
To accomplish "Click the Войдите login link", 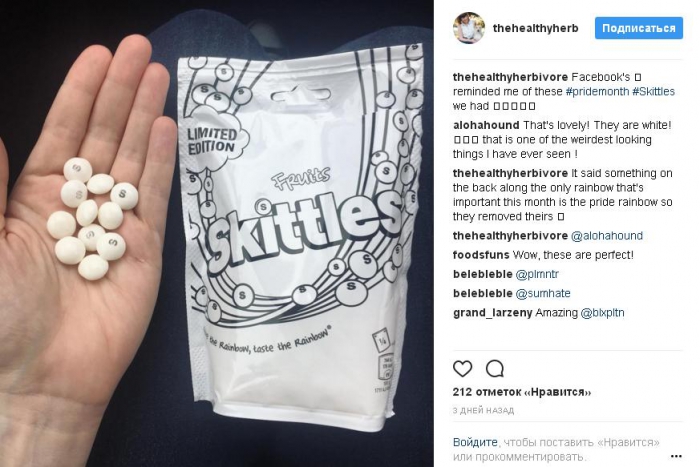I will 475,442.
